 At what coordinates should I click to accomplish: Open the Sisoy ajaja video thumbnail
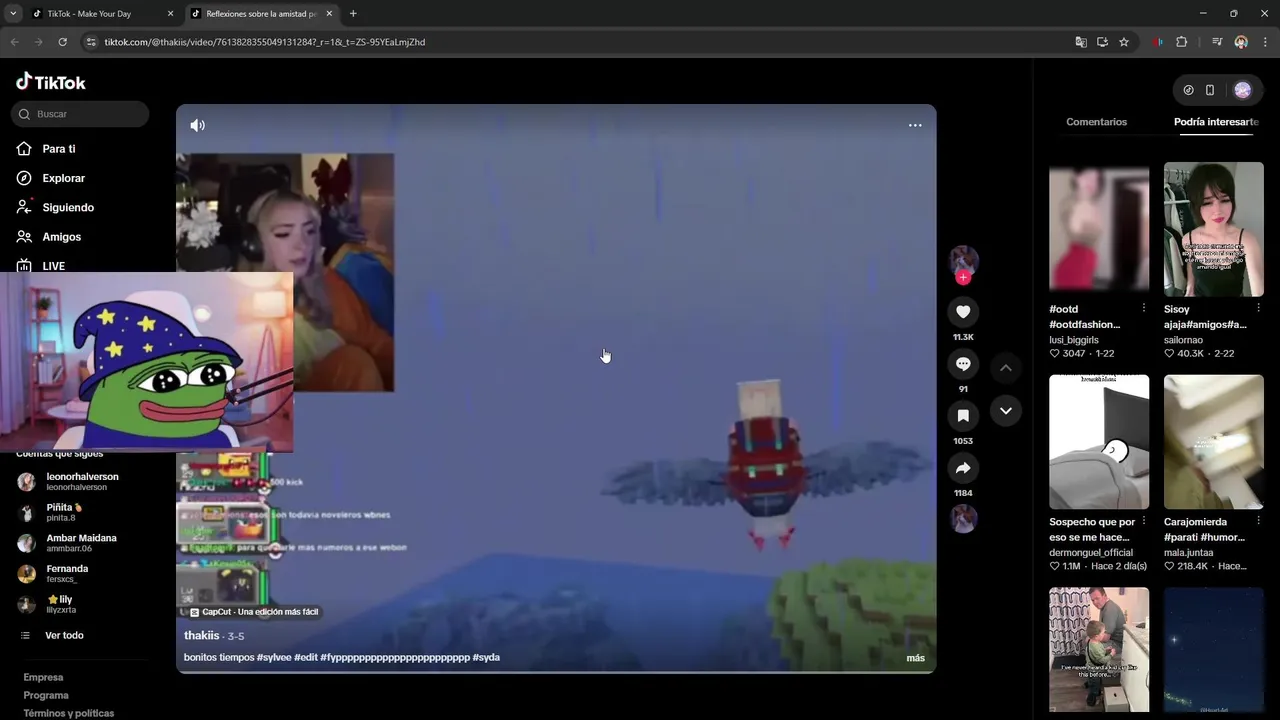1214,229
